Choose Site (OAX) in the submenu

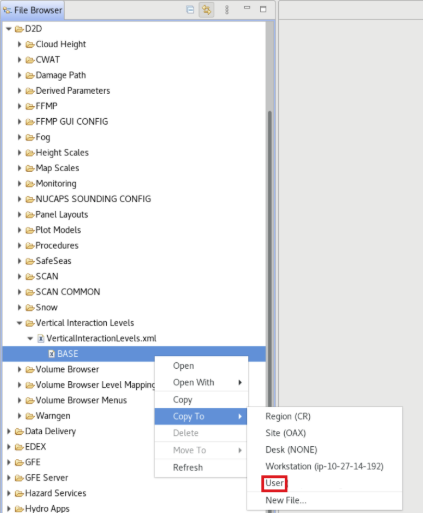286,433
